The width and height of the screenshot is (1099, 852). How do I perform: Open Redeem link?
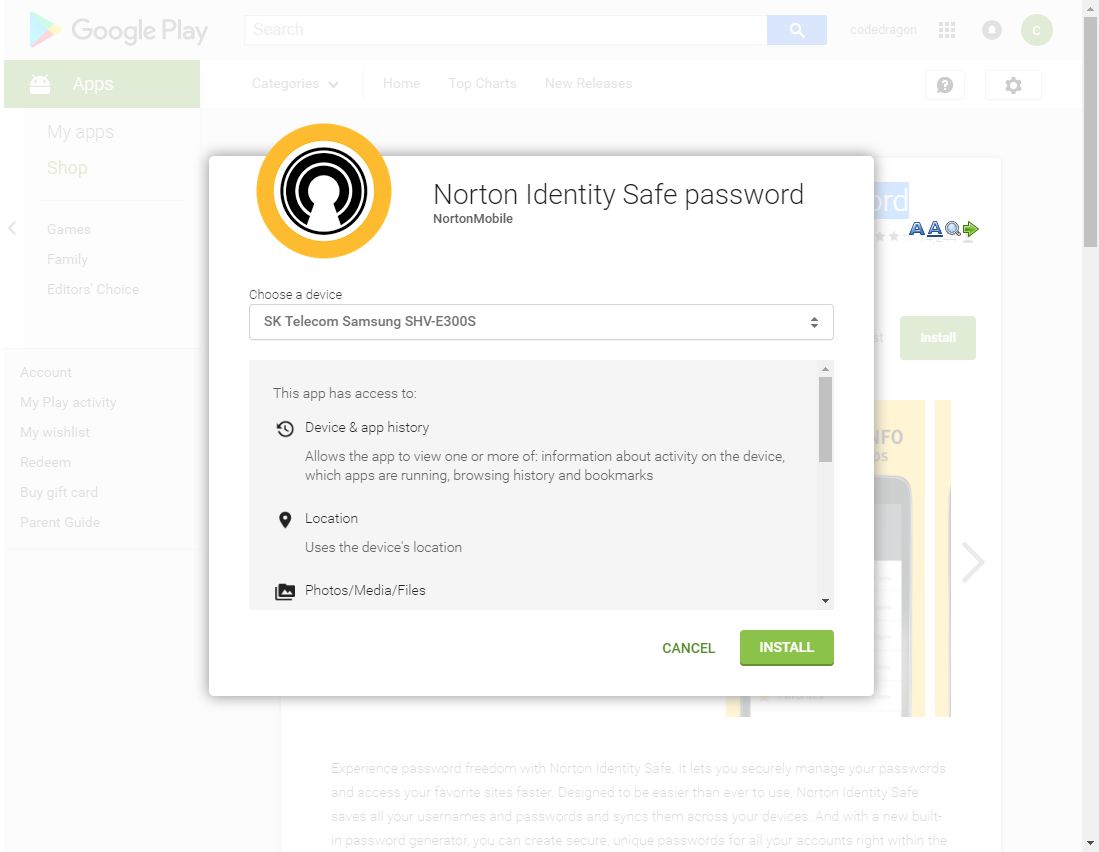(46, 462)
